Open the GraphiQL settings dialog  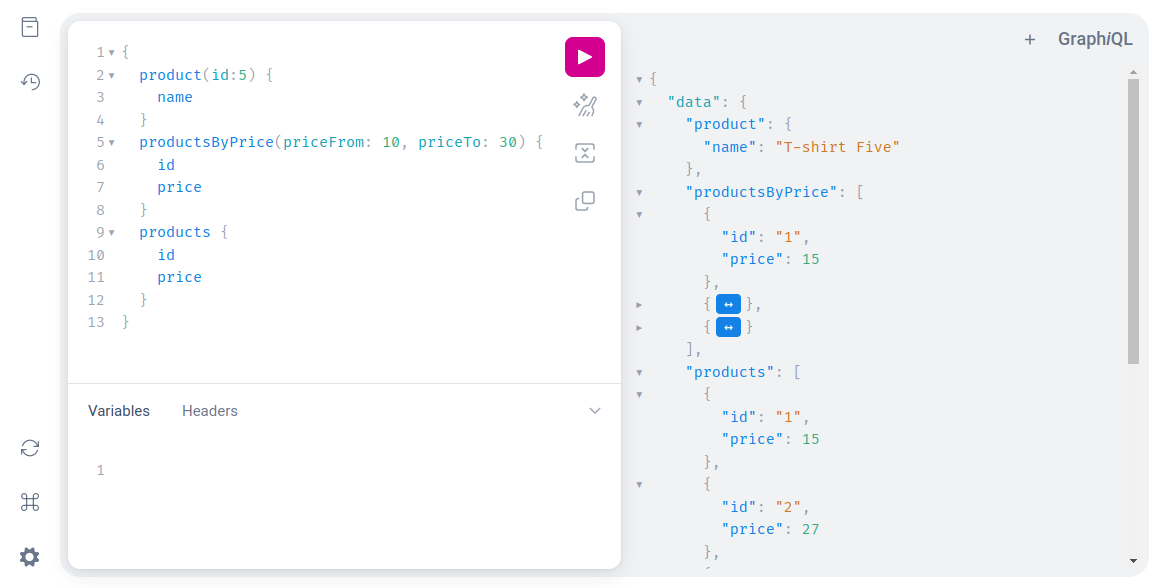click(x=29, y=557)
